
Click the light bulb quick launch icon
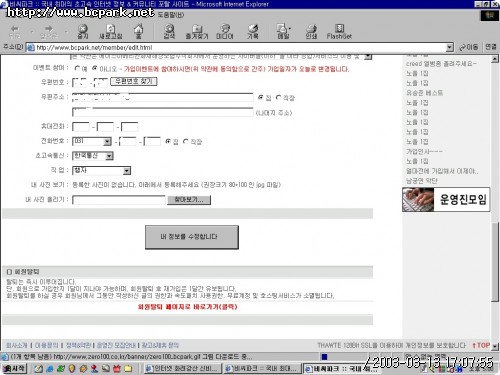coord(72,369)
